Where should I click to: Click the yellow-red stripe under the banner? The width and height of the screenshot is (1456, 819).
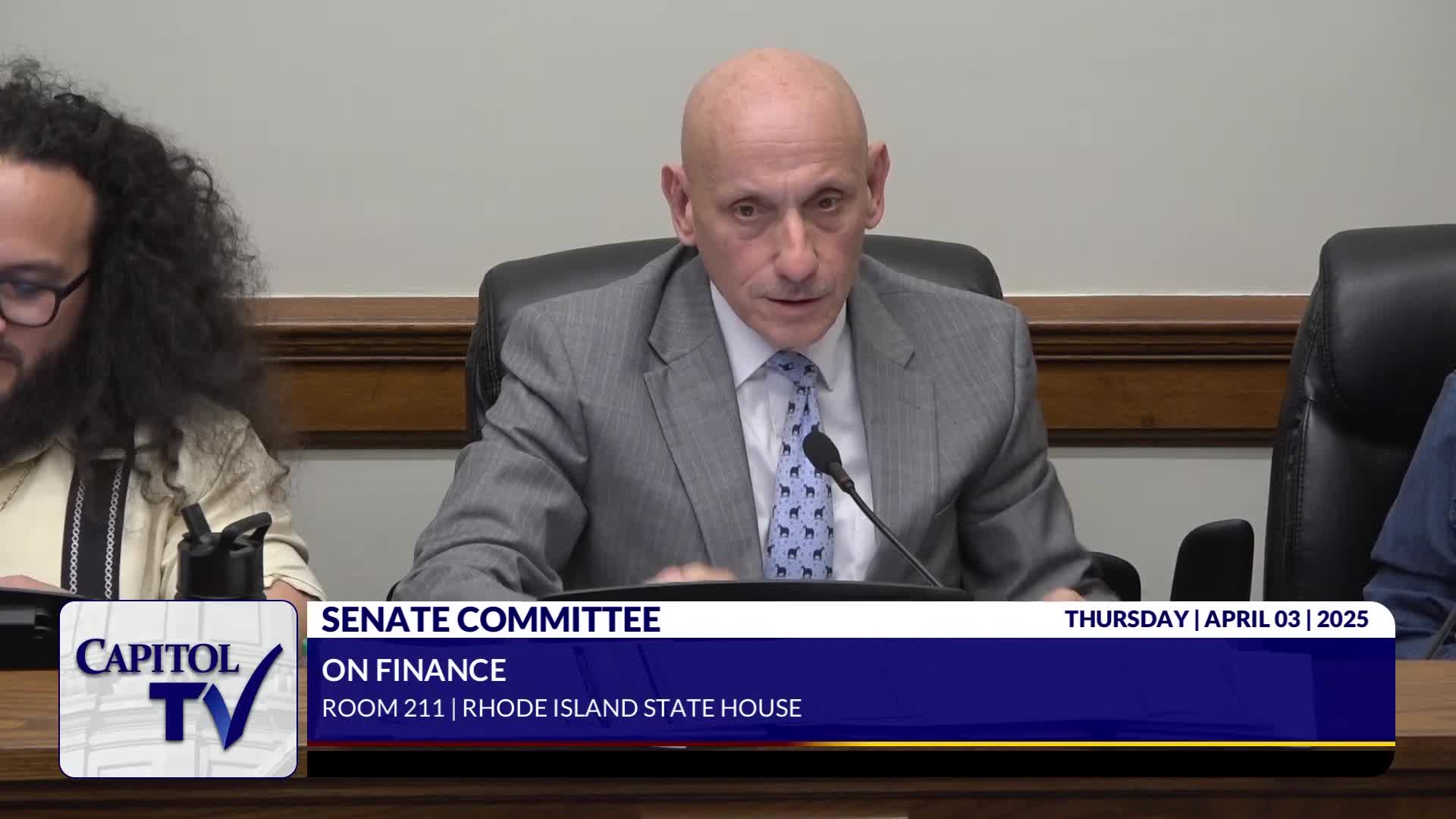point(849,745)
